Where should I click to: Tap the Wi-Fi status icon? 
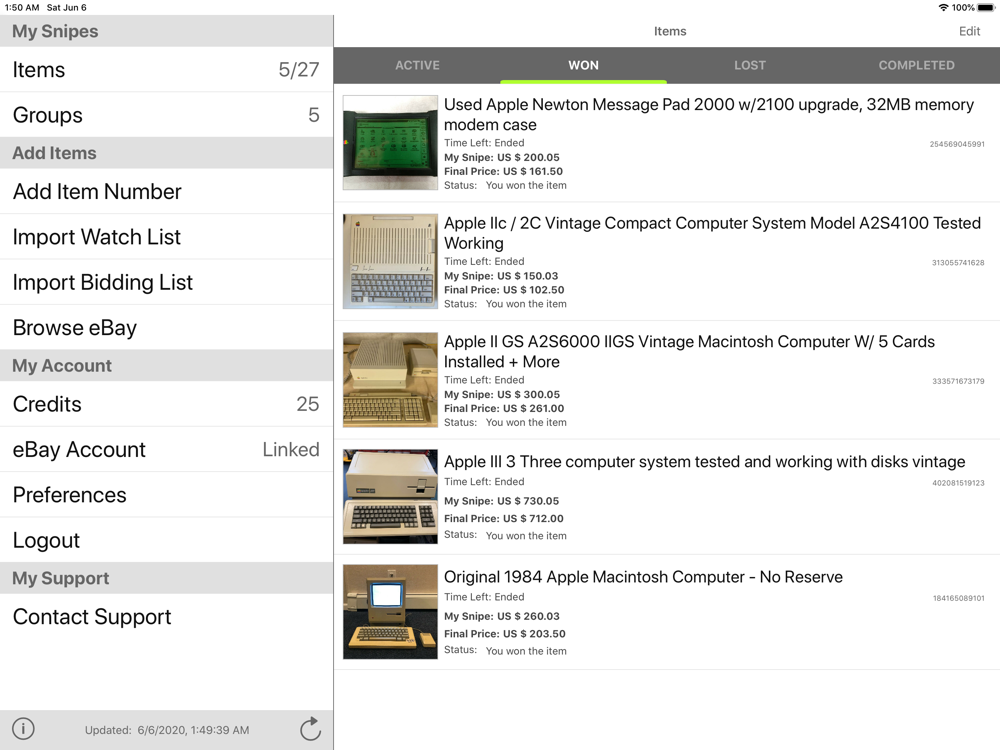[943, 8]
